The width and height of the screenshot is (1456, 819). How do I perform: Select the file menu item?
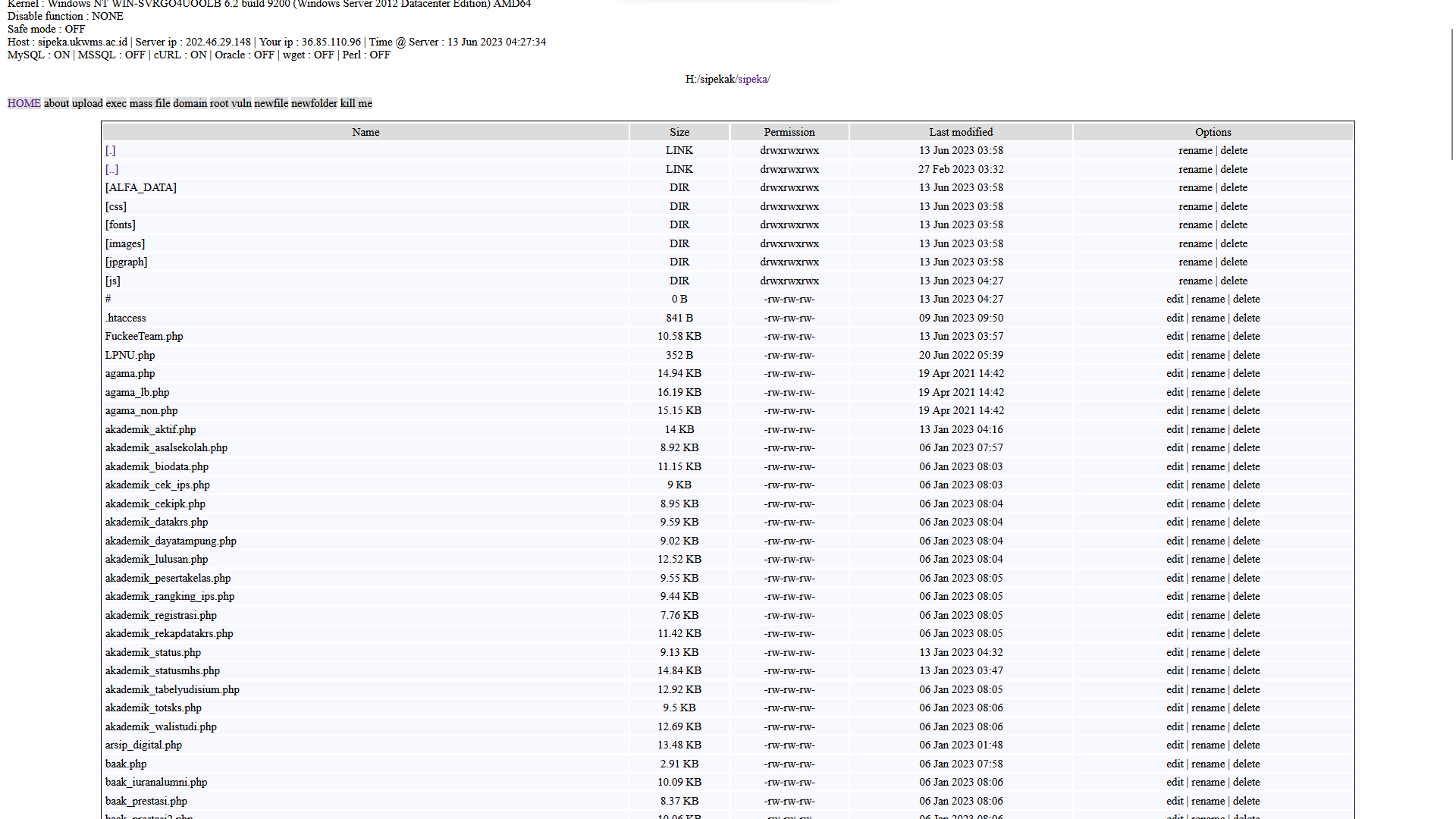pos(163,103)
